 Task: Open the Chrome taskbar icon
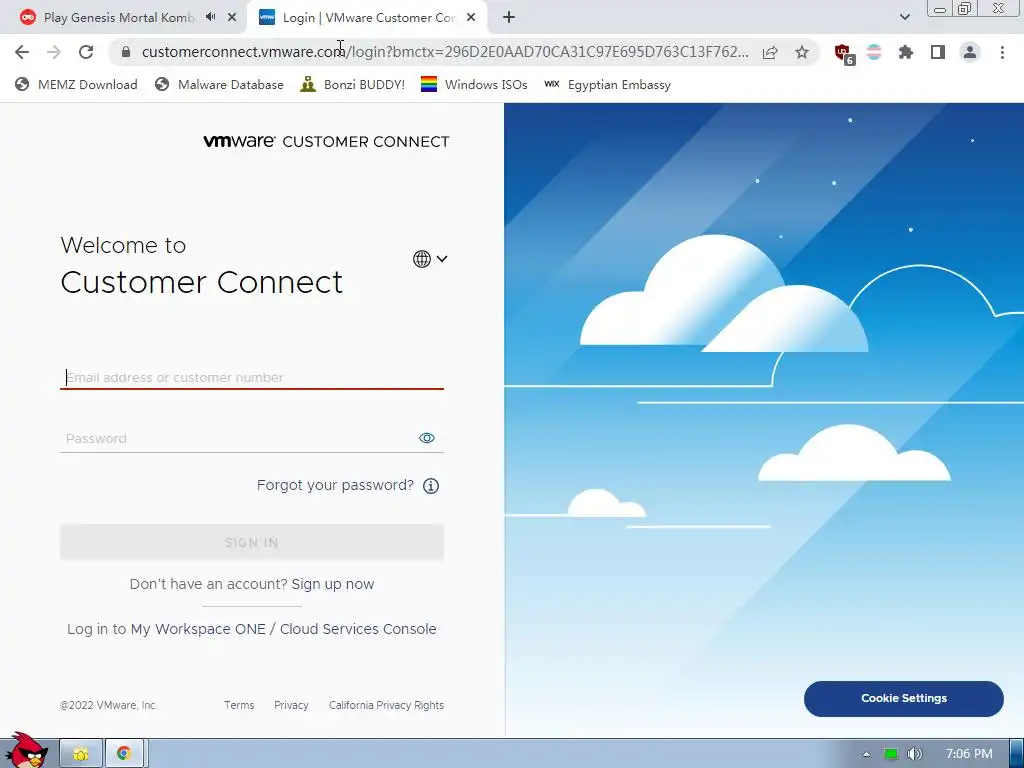124,754
